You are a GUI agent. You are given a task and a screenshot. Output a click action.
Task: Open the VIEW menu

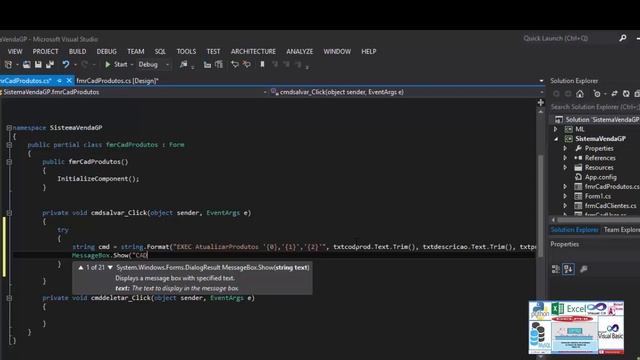(15, 51)
